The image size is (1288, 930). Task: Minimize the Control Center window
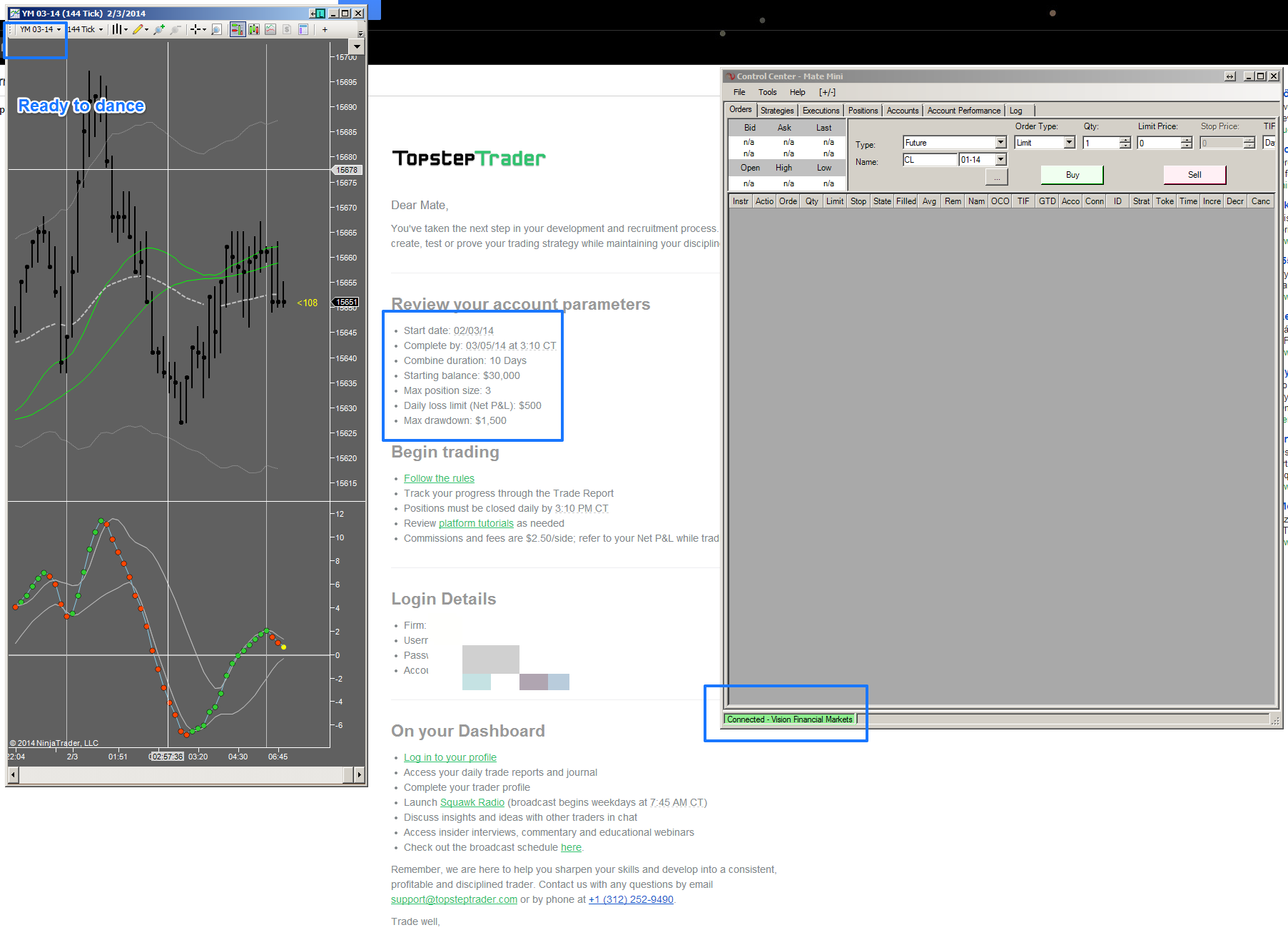point(1249,76)
